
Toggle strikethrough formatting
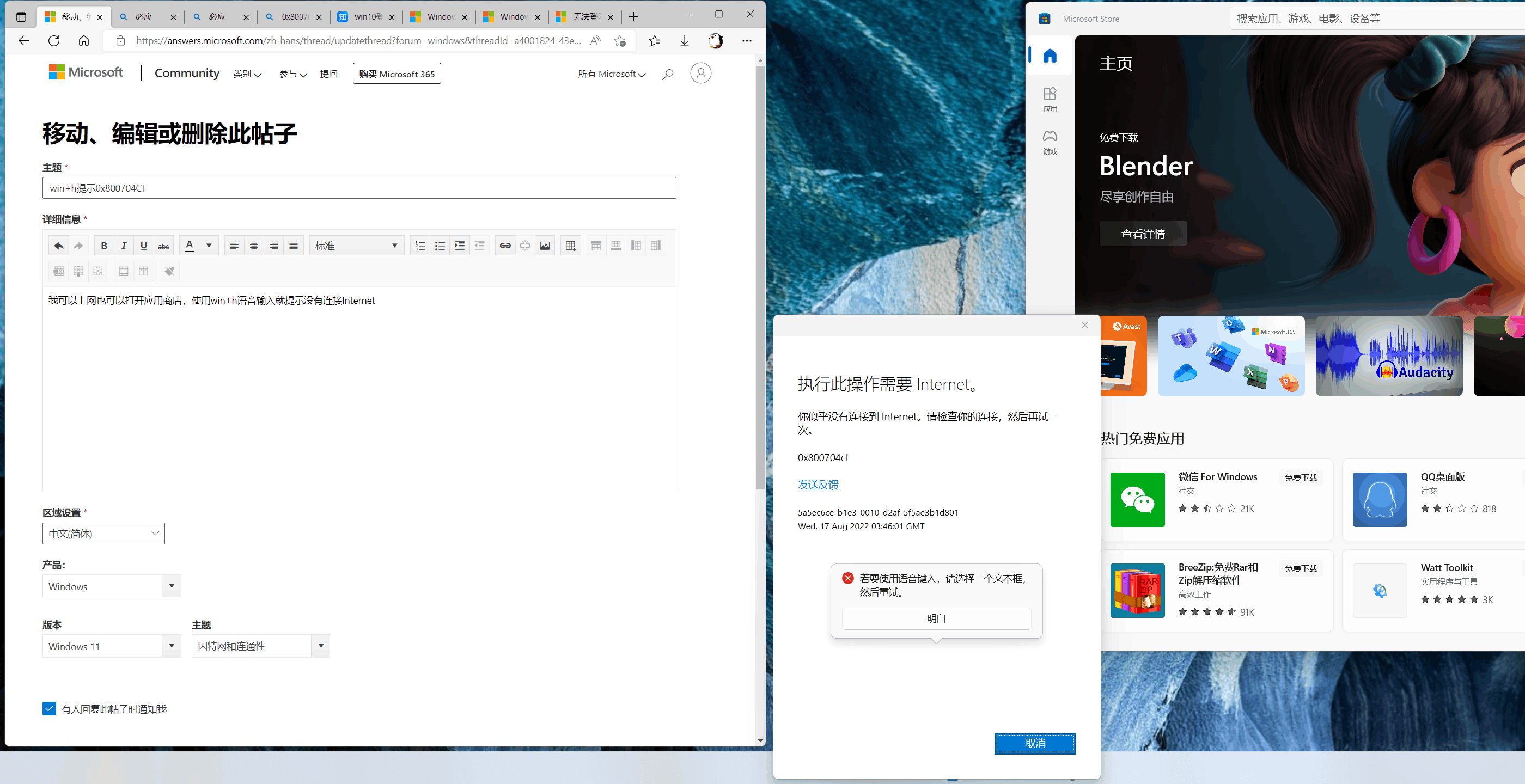(x=163, y=245)
